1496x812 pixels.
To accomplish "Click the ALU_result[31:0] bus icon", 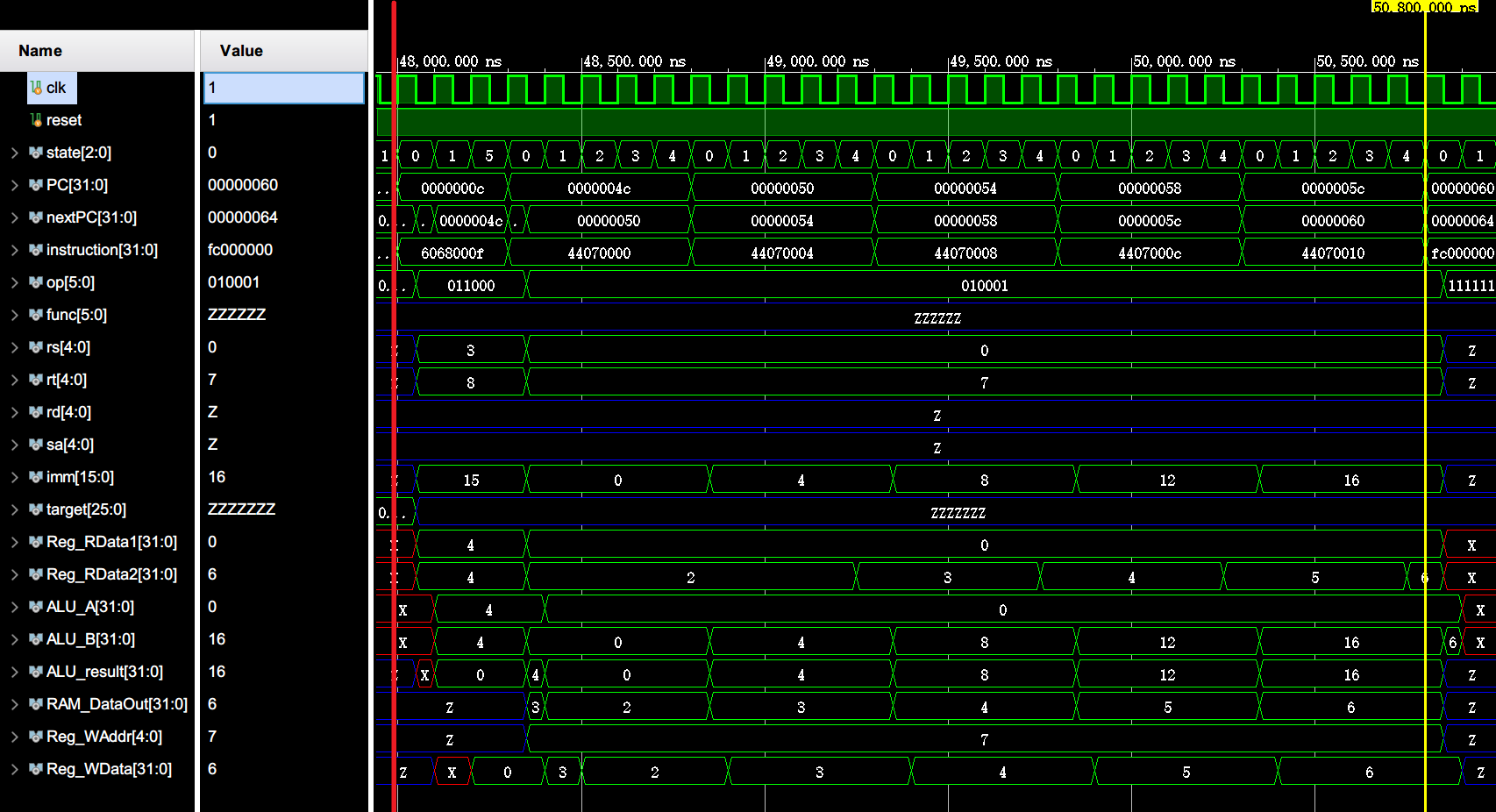I will pyautogui.click(x=36, y=672).
